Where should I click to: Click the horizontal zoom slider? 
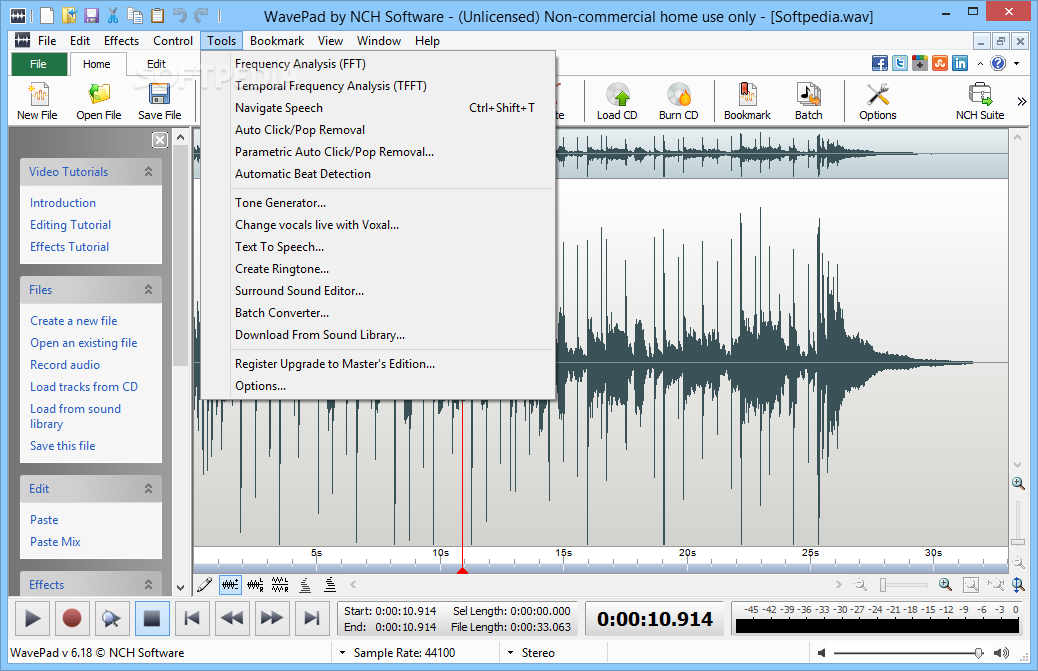click(904, 584)
